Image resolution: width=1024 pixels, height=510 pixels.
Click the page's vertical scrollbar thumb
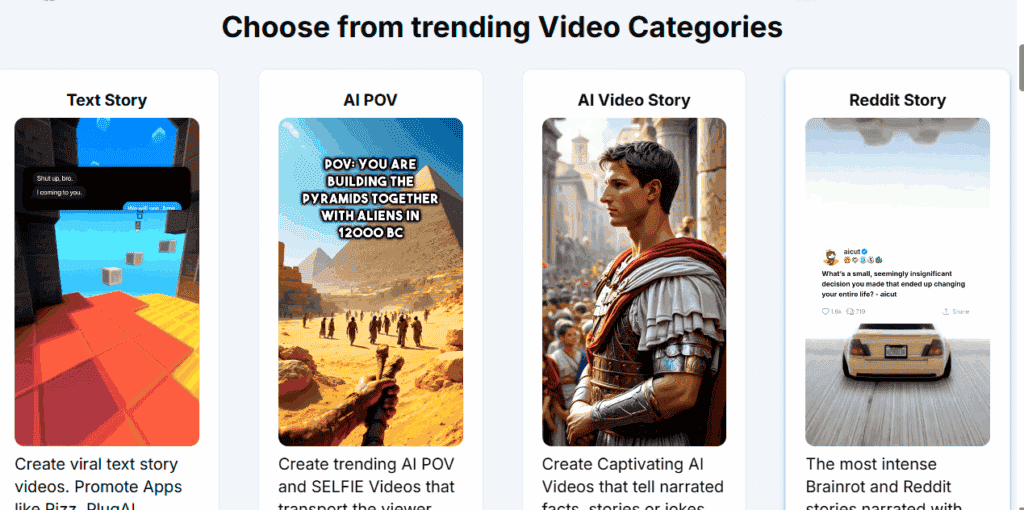[1020, 68]
